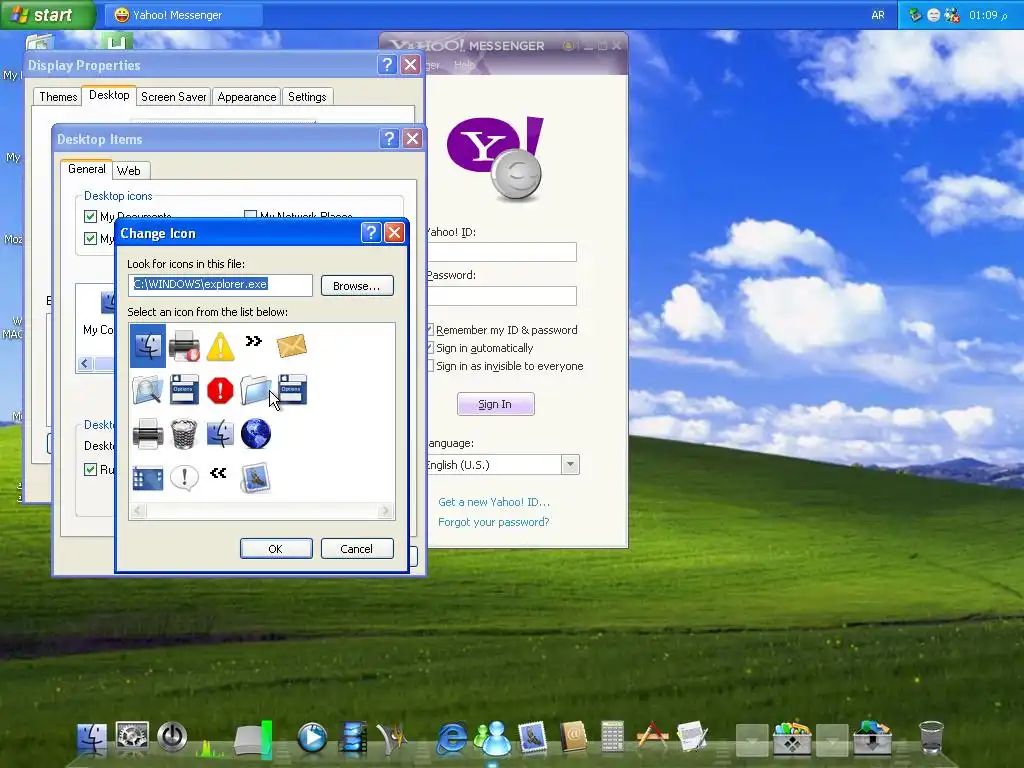Focus the Yahoo Password field

click(x=502, y=296)
